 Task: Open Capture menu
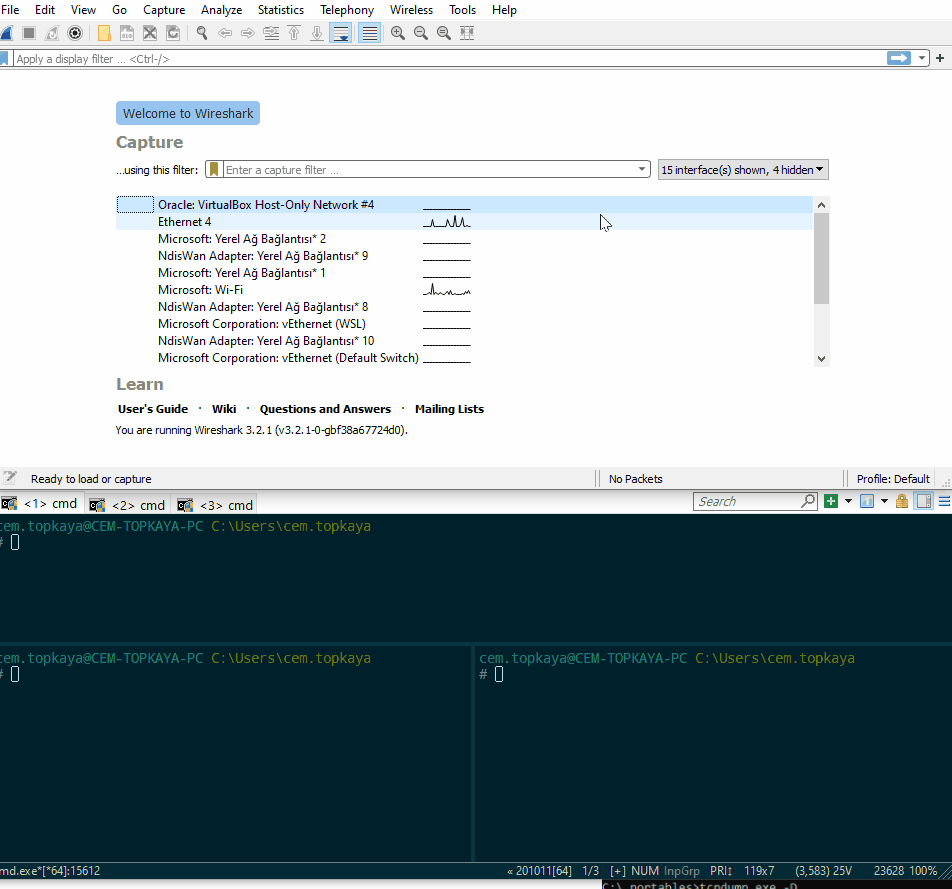164,10
